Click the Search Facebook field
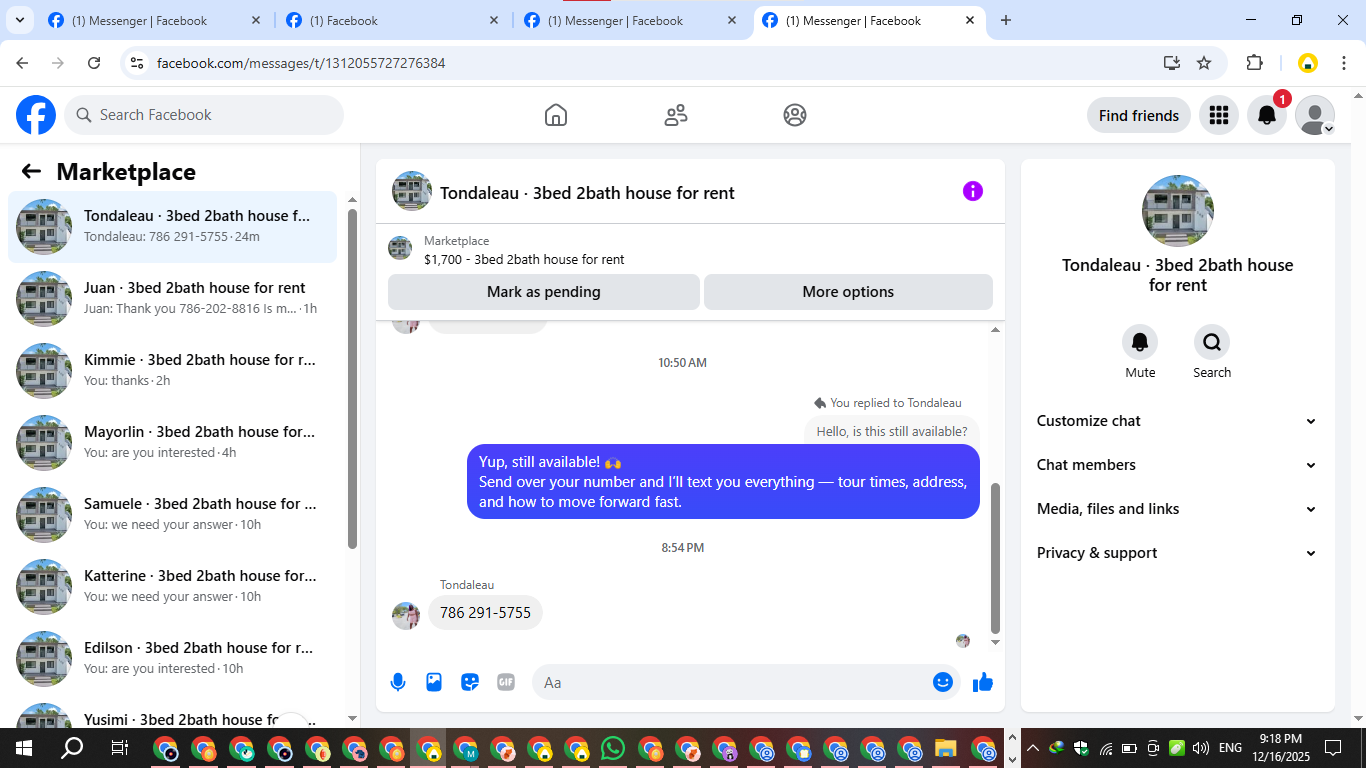The height and width of the screenshot is (768, 1366). 204,115
